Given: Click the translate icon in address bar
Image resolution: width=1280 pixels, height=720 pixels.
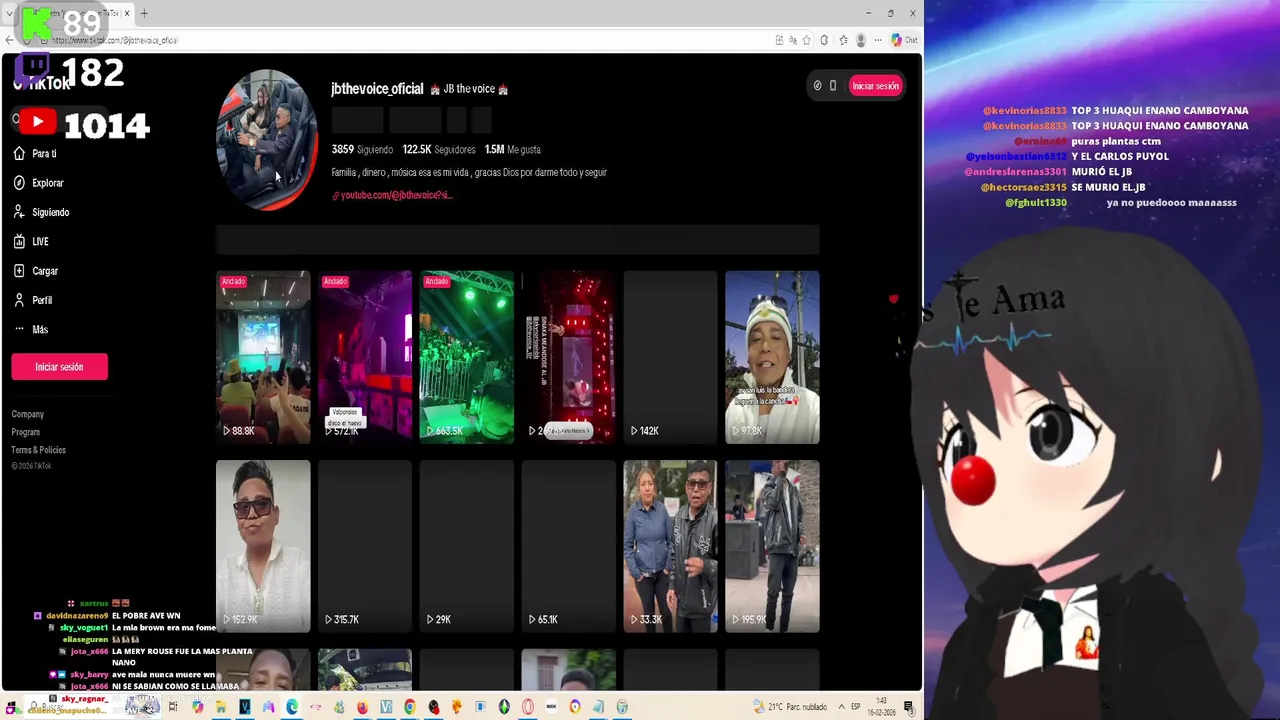Looking at the screenshot, I should (793, 40).
